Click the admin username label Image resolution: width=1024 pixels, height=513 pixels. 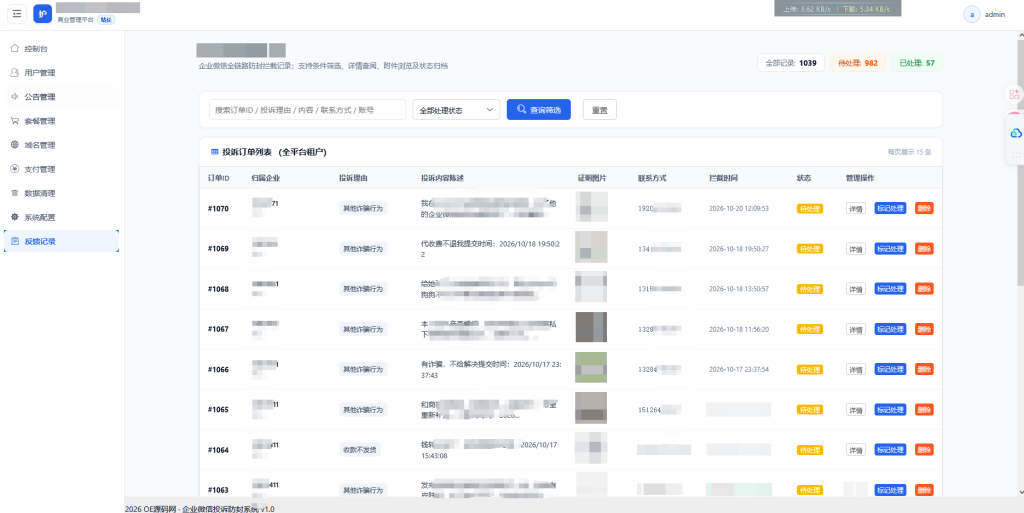(995, 14)
